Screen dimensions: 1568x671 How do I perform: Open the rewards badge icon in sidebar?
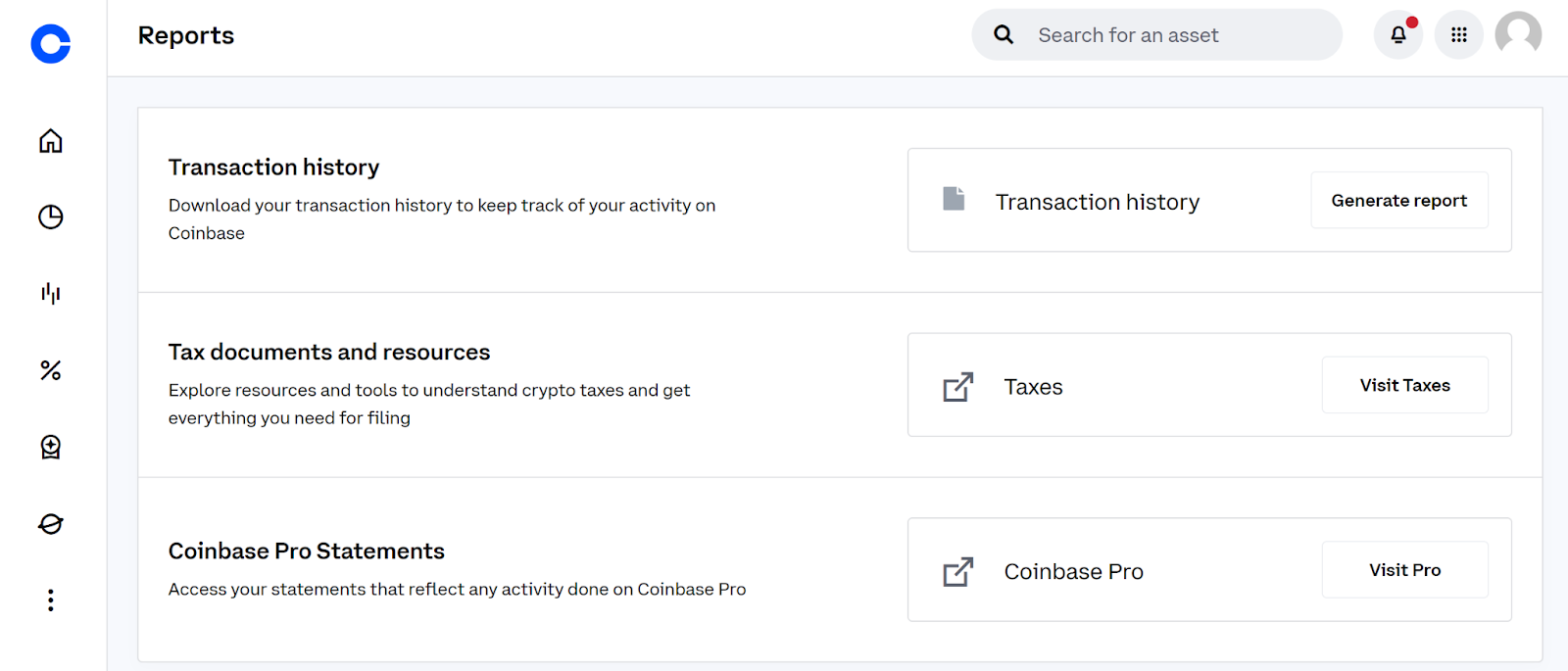tap(51, 447)
